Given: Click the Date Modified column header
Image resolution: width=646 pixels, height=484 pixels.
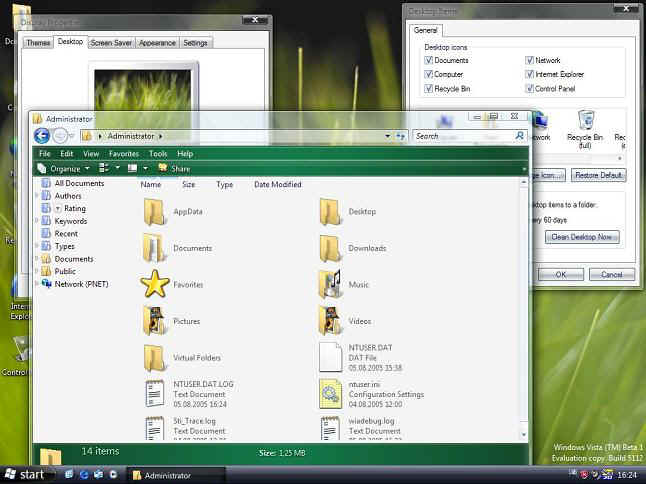Looking at the screenshot, I should point(277,184).
